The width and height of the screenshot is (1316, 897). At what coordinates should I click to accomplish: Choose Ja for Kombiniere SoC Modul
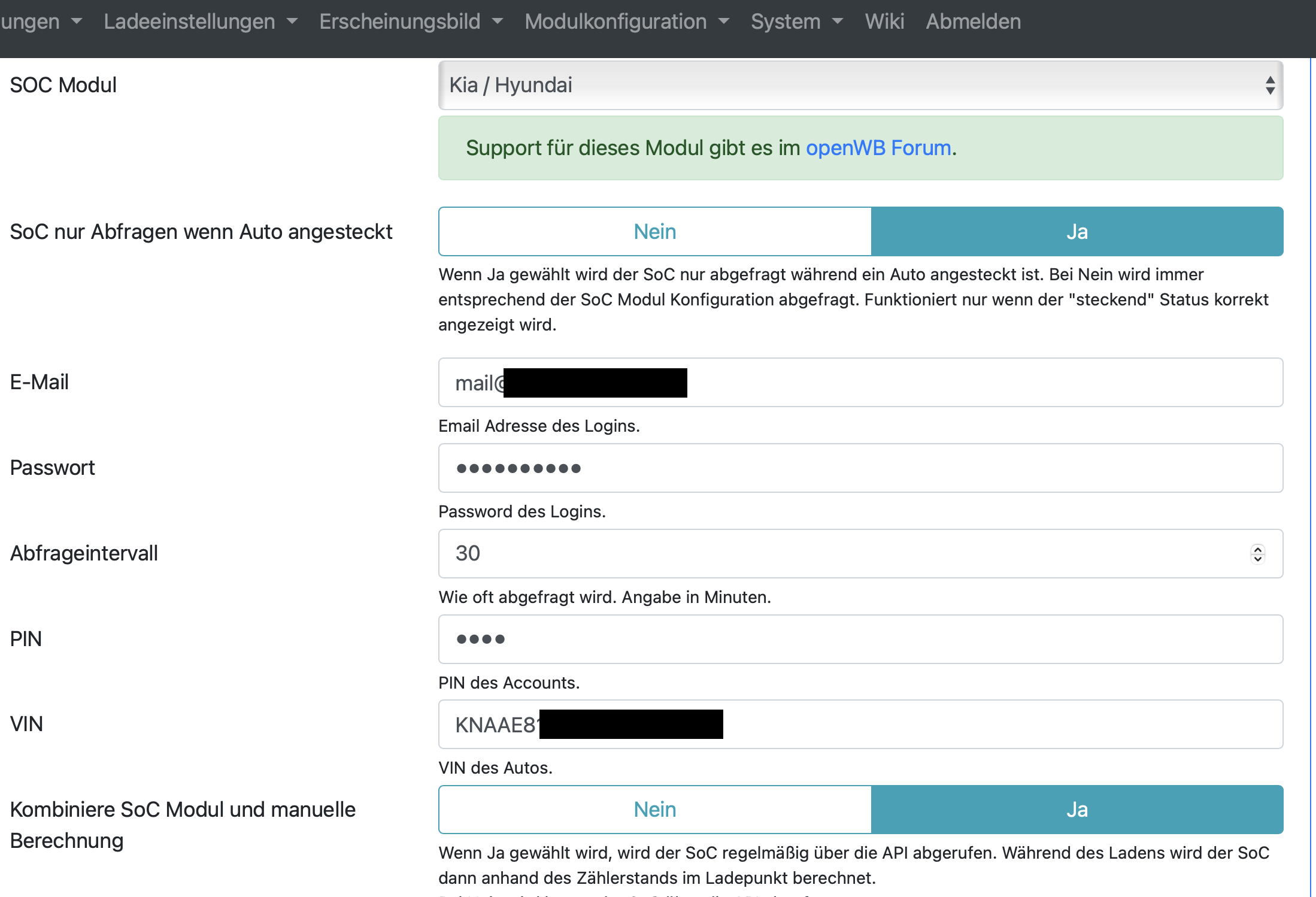(x=1077, y=810)
